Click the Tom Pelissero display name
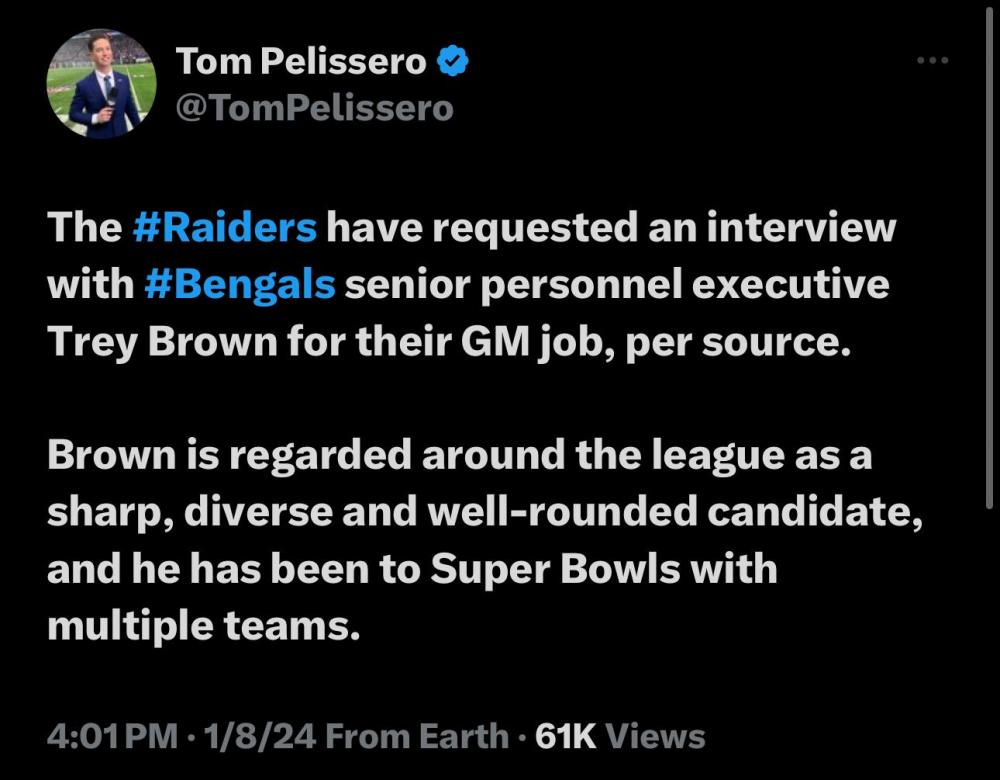 tap(301, 63)
